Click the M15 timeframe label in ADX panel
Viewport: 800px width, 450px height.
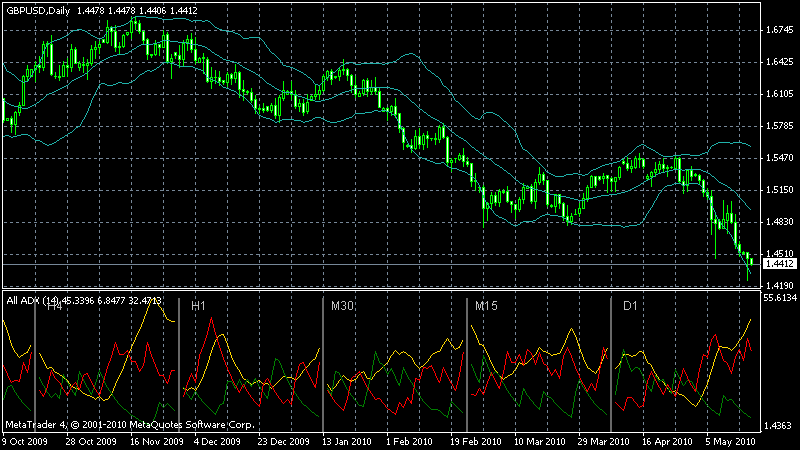(x=486, y=306)
